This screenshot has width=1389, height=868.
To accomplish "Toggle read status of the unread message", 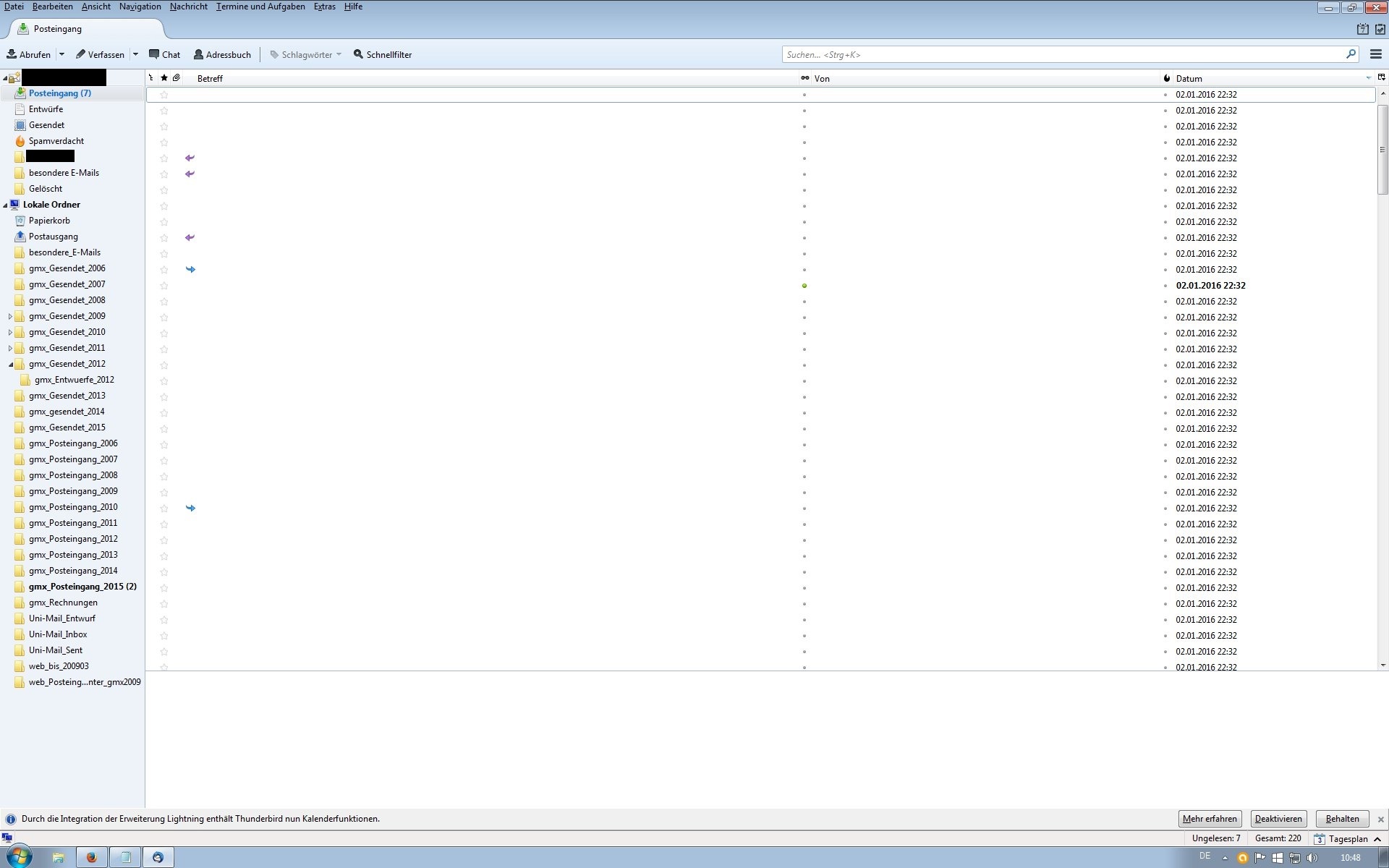I will (804, 286).
